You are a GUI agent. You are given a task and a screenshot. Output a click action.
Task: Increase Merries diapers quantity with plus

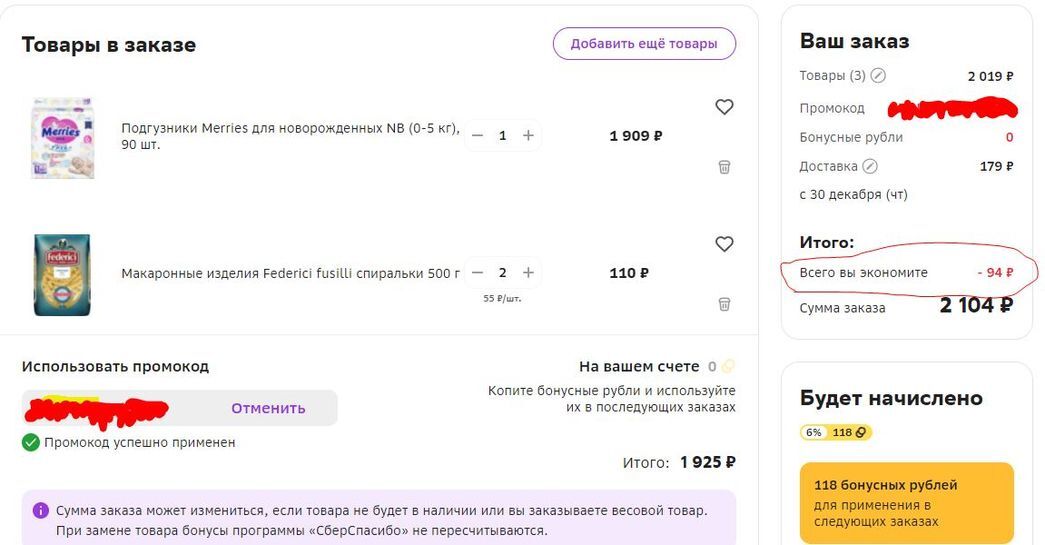point(528,136)
